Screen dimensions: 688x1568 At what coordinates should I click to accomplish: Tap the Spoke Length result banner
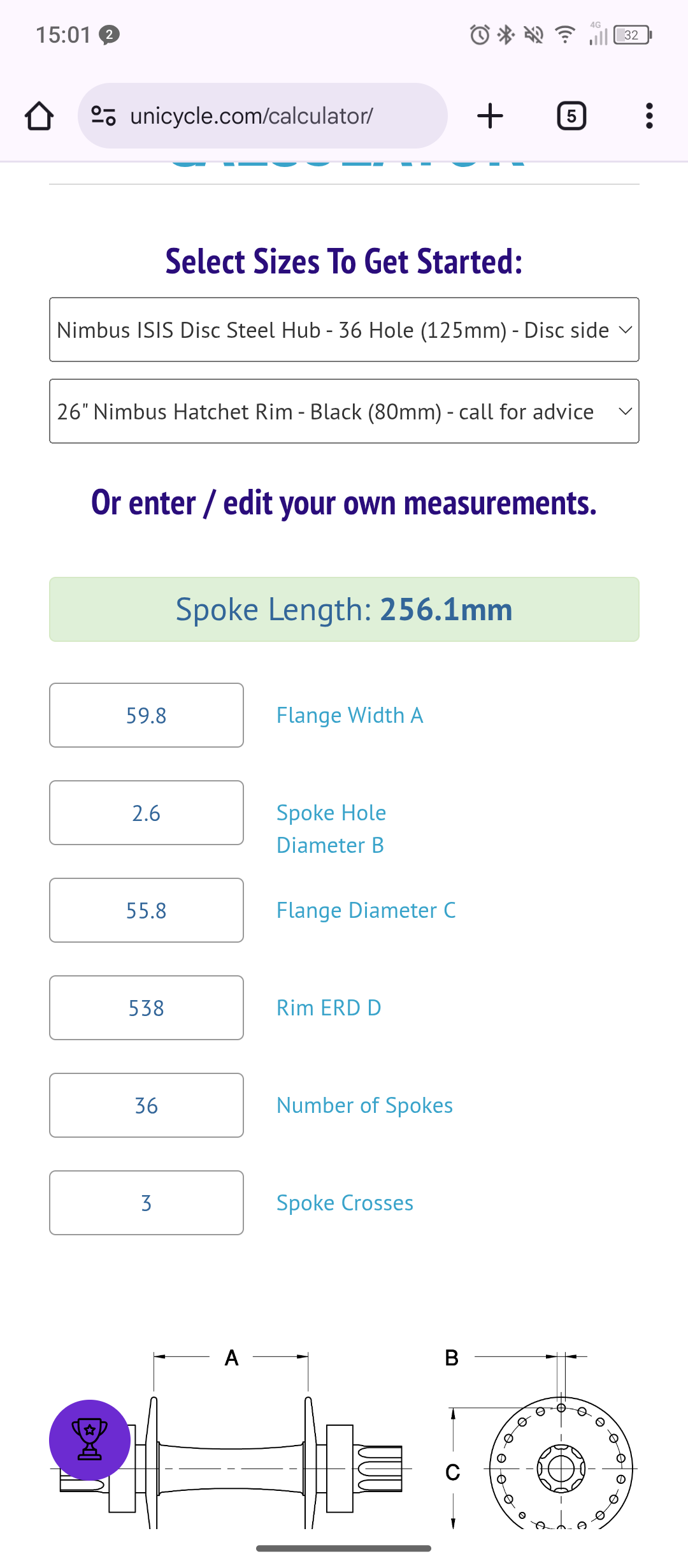(344, 609)
